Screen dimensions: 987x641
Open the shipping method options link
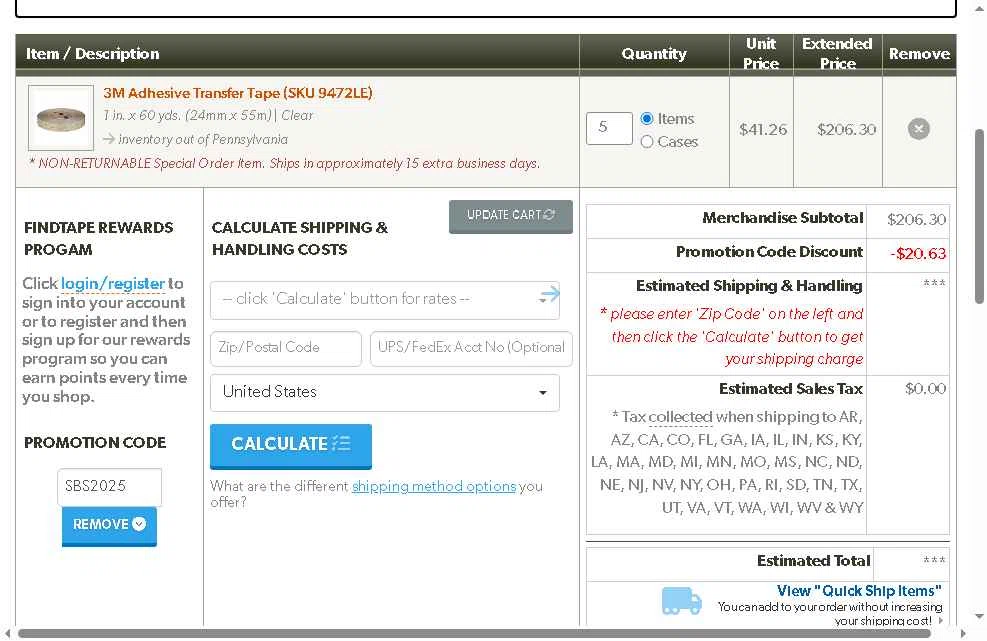(434, 486)
